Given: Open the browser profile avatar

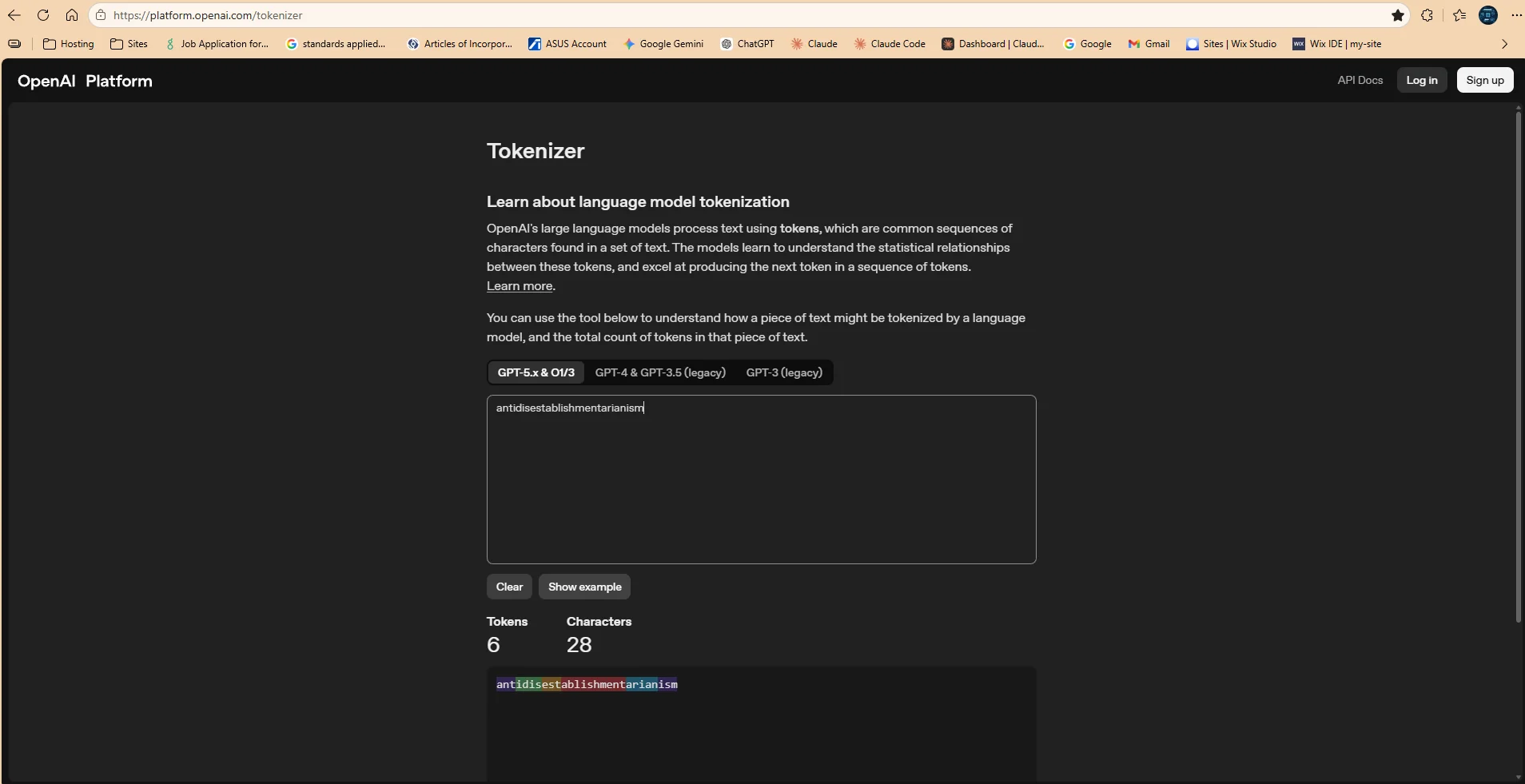Looking at the screenshot, I should pos(1488,15).
